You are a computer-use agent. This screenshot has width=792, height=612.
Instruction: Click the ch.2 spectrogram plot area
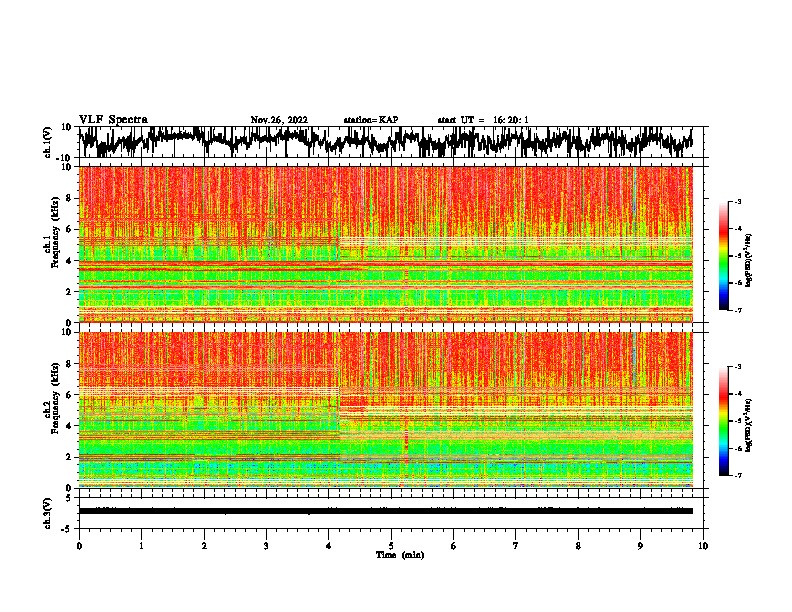tap(386, 410)
